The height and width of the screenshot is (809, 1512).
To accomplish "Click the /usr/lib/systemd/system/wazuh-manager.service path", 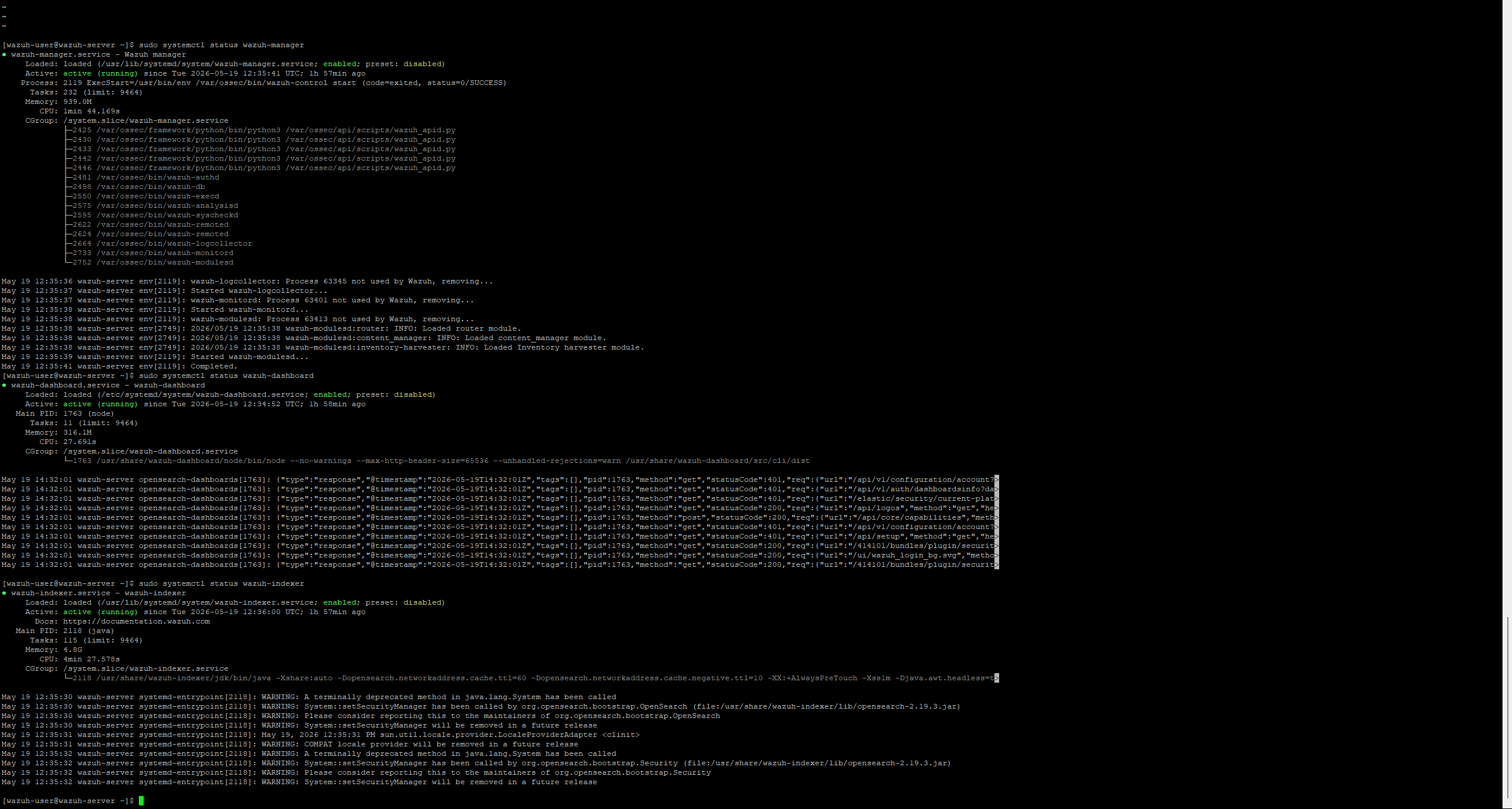I will [x=207, y=64].
